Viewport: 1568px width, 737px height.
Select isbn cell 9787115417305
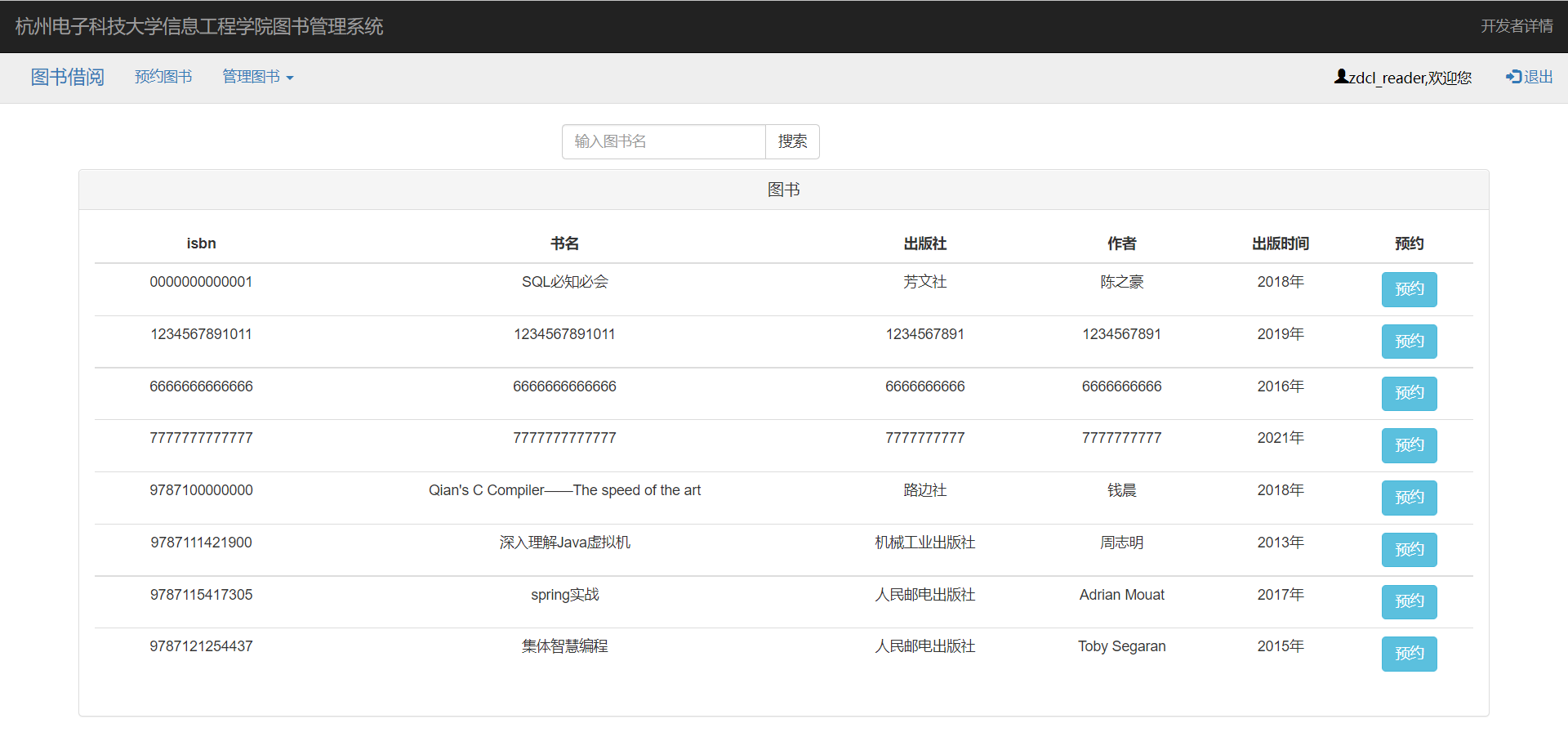coord(201,595)
